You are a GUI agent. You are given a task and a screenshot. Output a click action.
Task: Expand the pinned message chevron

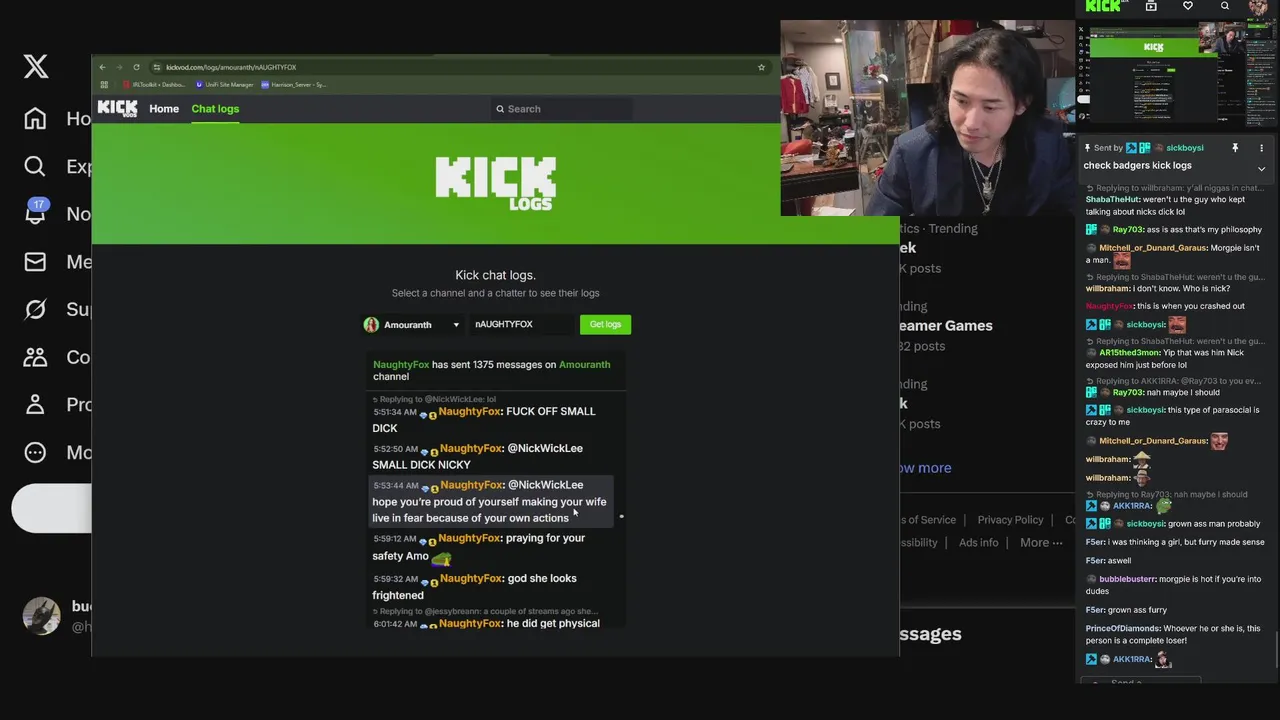click(x=1261, y=169)
